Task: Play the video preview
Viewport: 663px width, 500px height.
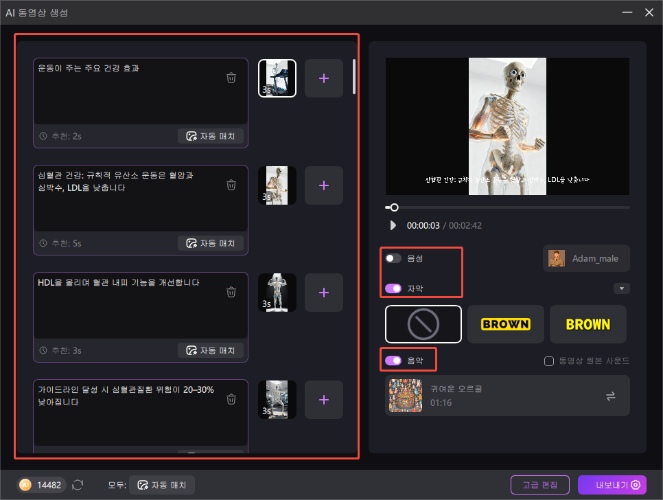Action: (x=393, y=225)
